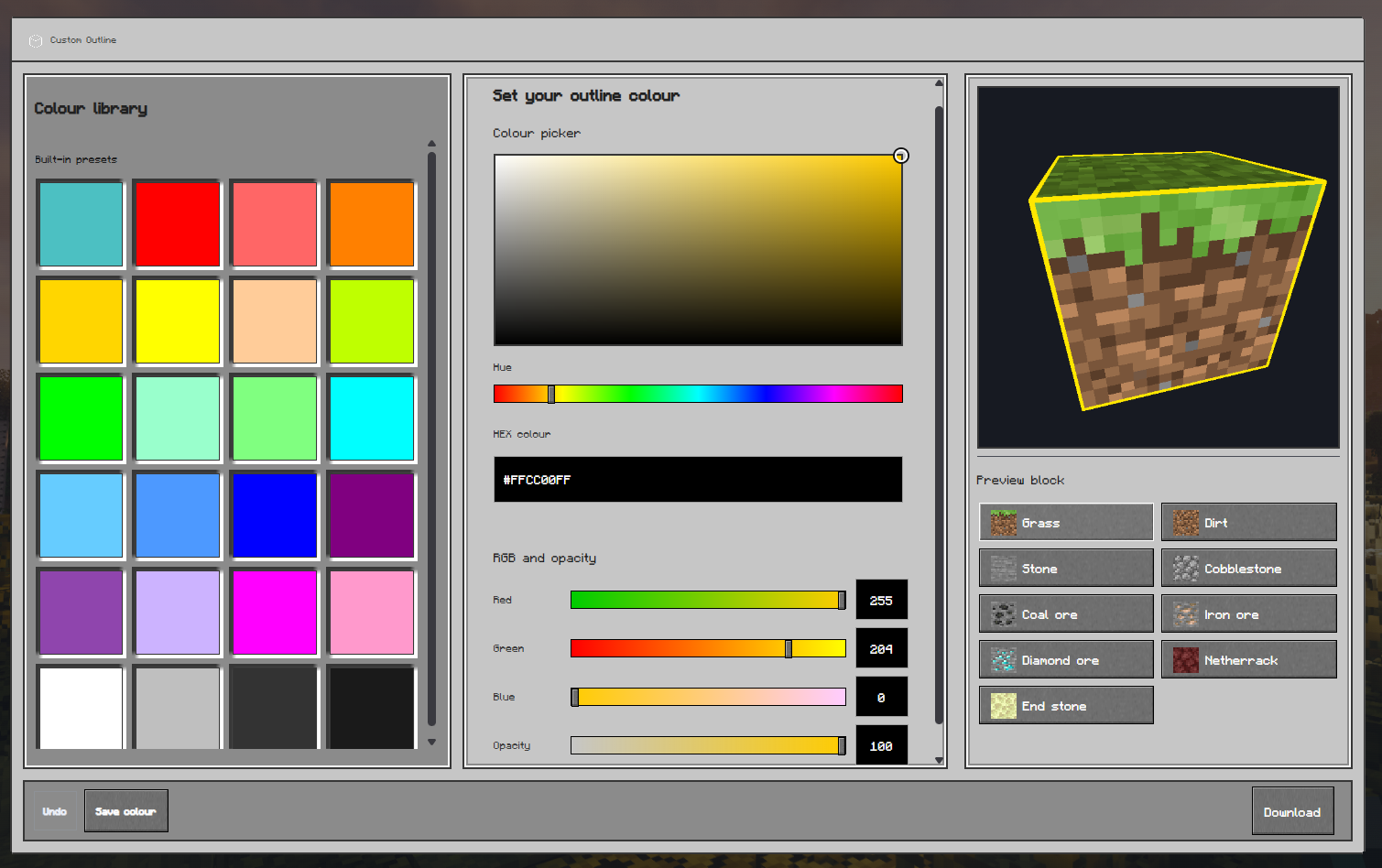The image size is (1382, 868).
Task: Choose the gold yellow preset swatch
Action: (81, 320)
